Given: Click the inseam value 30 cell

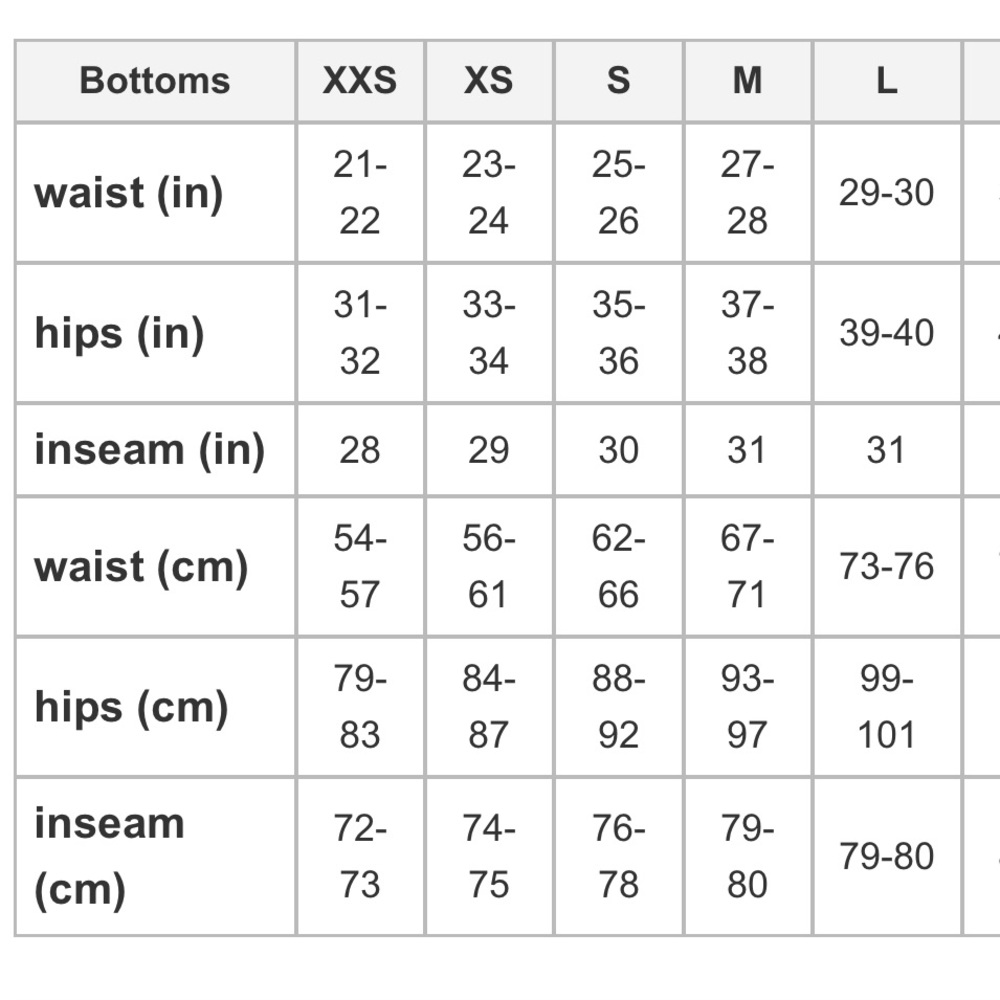Looking at the screenshot, I should (619, 450).
